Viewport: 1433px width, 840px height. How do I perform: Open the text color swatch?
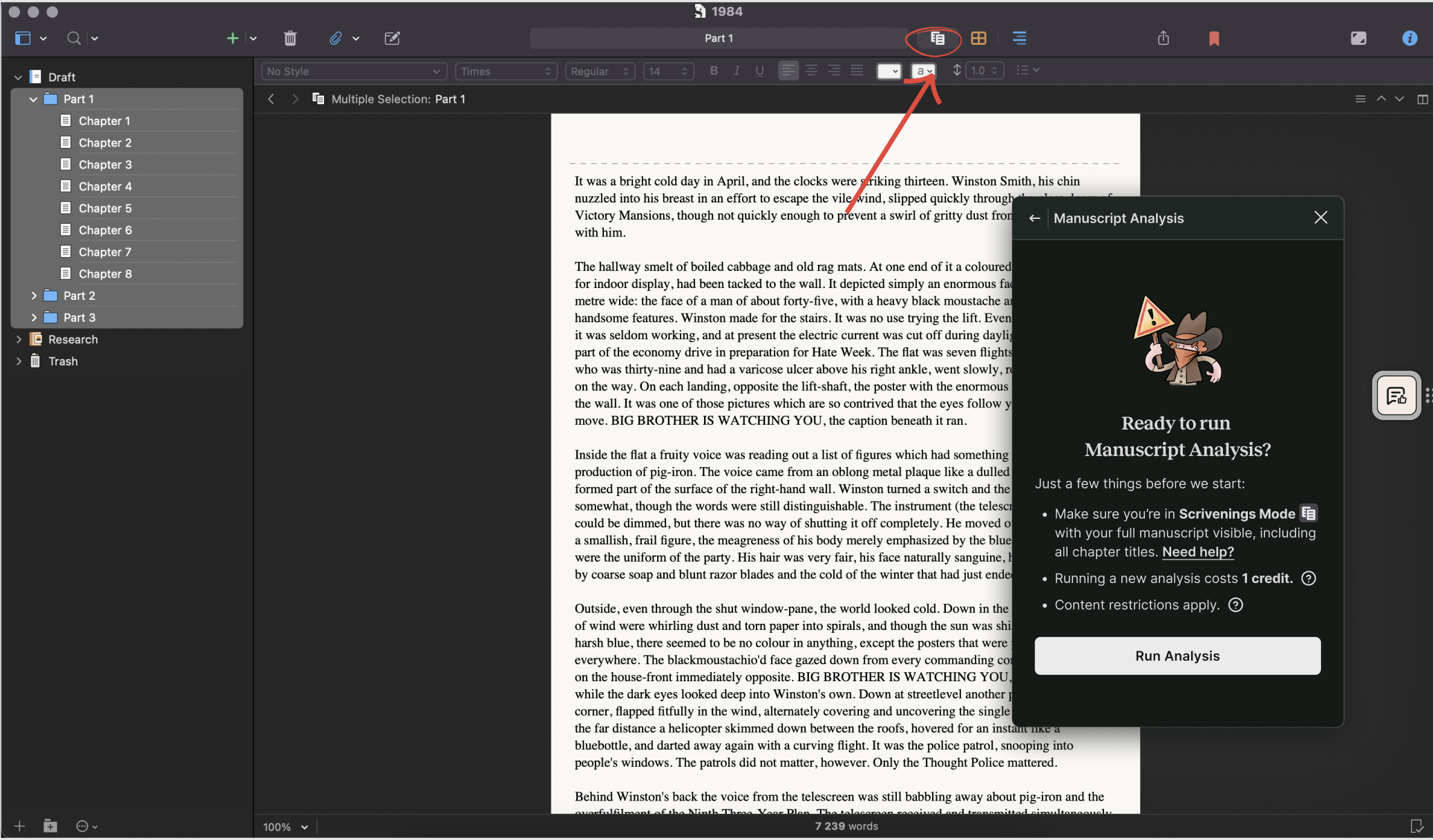click(889, 71)
